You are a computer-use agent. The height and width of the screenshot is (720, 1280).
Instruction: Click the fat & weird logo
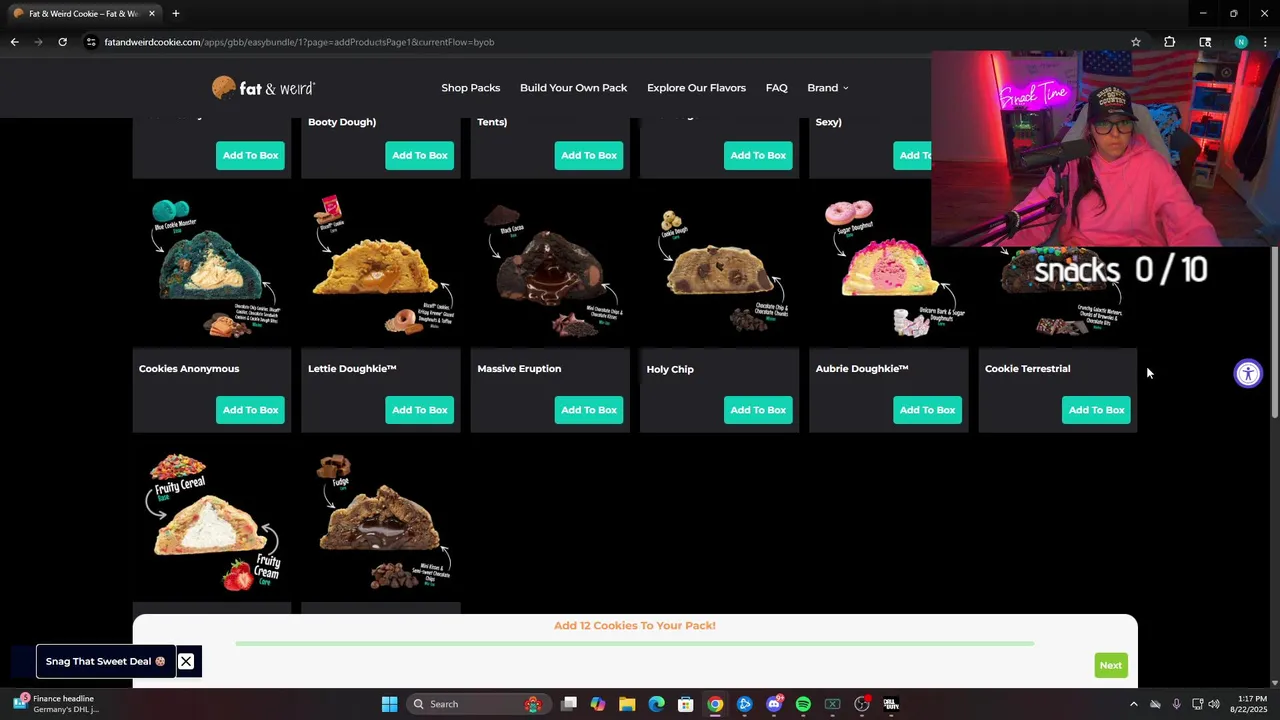point(264,88)
